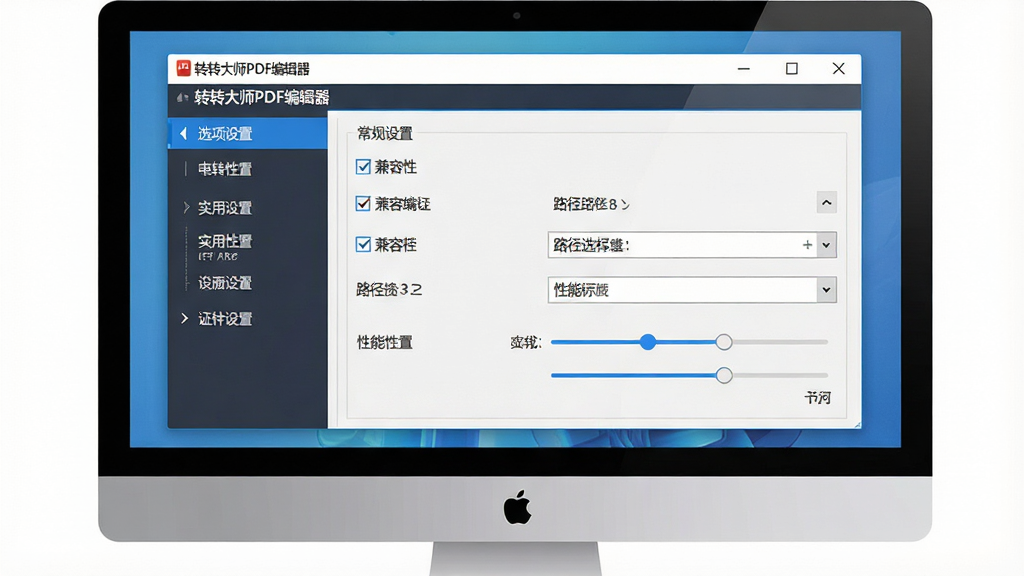Image resolution: width=1024 pixels, height=576 pixels.
Task: Close the PDF editor window
Action: point(839,69)
